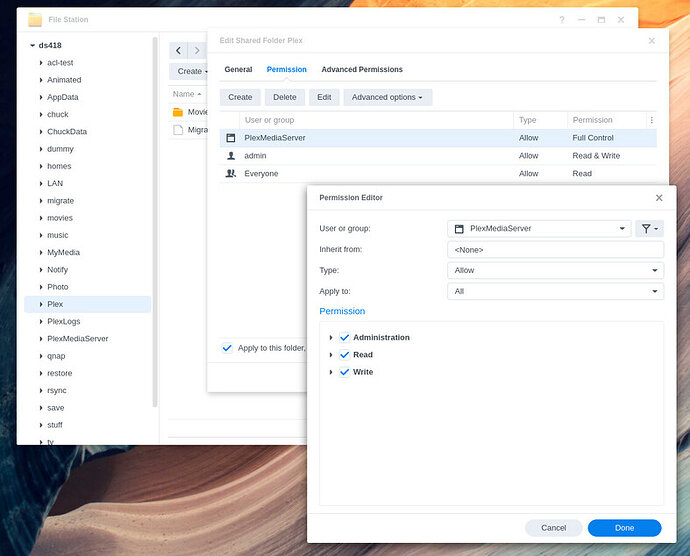Image resolution: width=690 pixels, height=556 pixels.
Task: Go forward with the right arrow navigation button
Action: [x=197, y=51]
